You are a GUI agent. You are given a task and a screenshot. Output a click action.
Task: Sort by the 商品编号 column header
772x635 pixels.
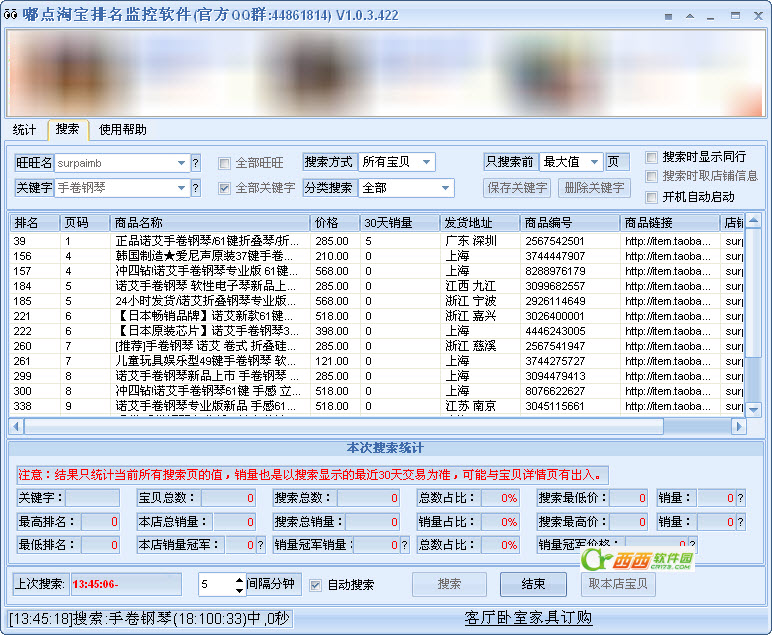pos(570,223)
